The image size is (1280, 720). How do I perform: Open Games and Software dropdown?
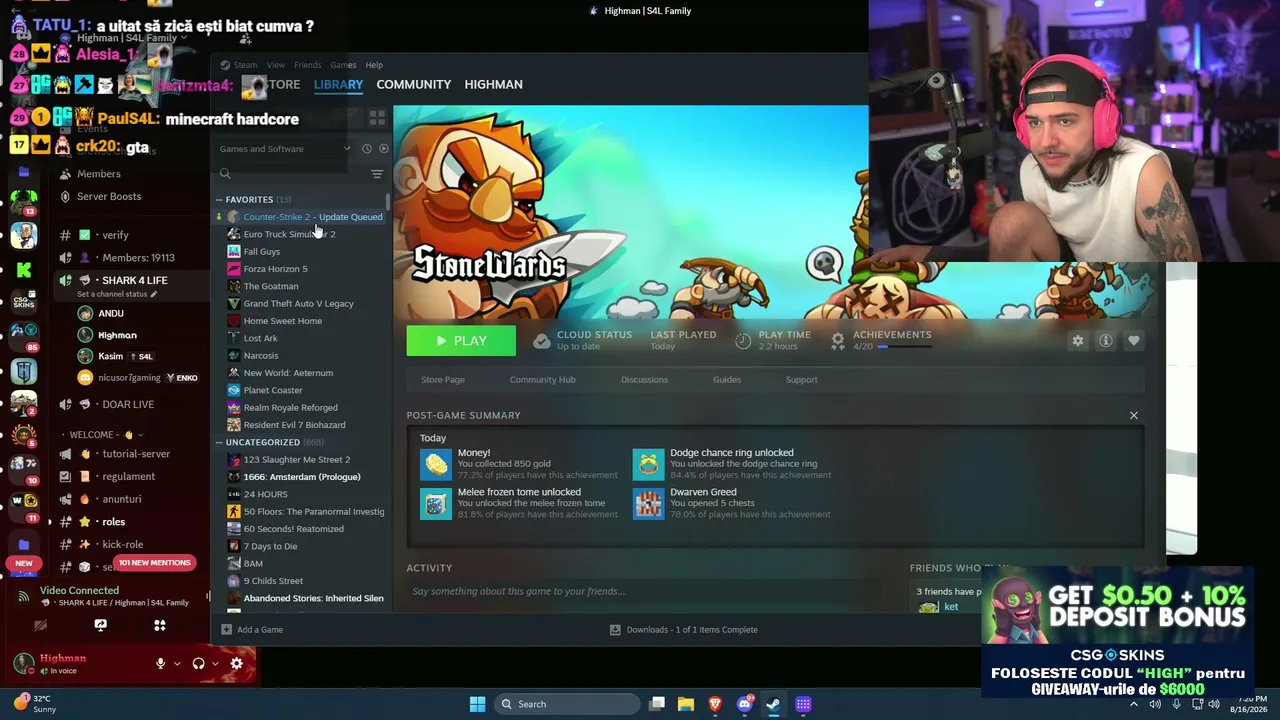pyautogui.click(x=285, y=149)
